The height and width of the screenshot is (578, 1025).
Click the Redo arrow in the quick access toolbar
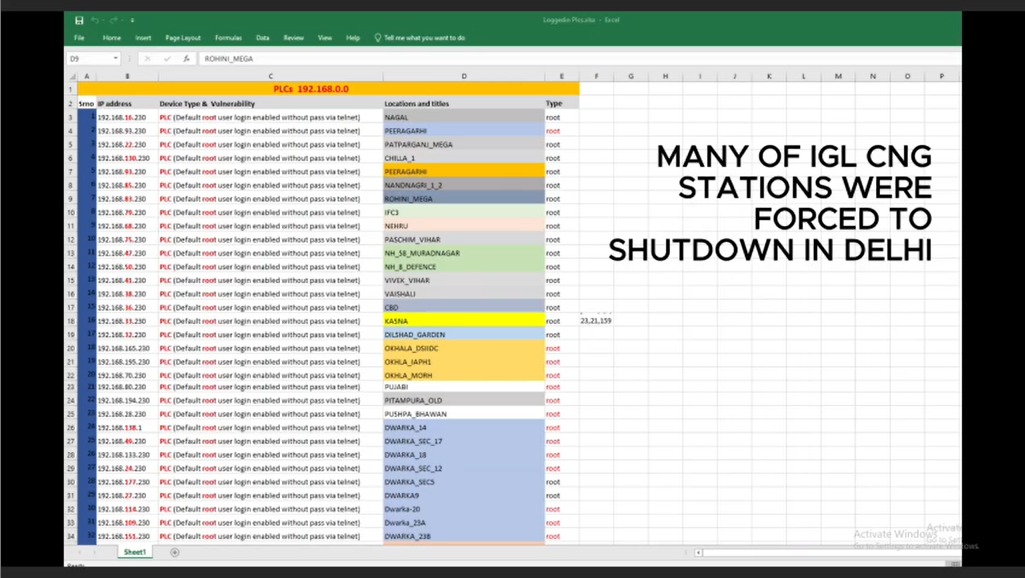[x=114, y=20]
